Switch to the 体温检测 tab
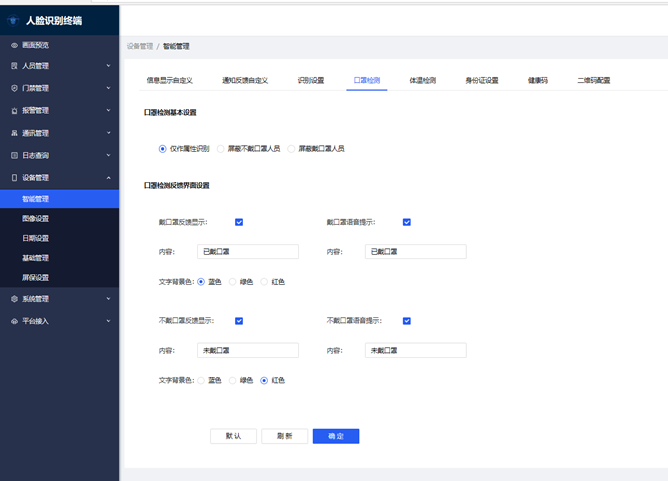The height and width of the screenshot is (481, 668). coord(422,80)
